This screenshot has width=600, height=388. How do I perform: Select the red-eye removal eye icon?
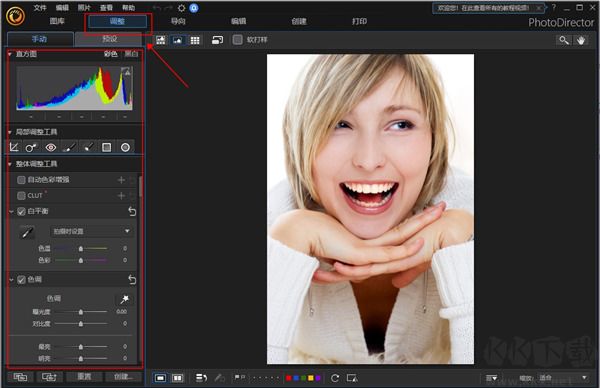[51, 147]
